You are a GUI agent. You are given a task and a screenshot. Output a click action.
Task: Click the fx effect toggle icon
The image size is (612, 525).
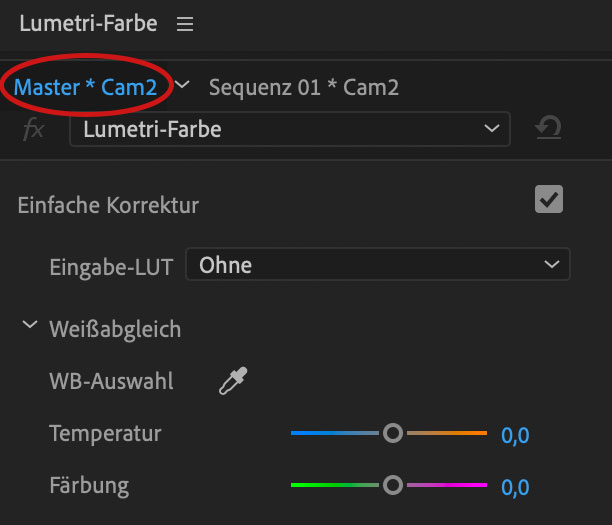(x=33, y=129)
